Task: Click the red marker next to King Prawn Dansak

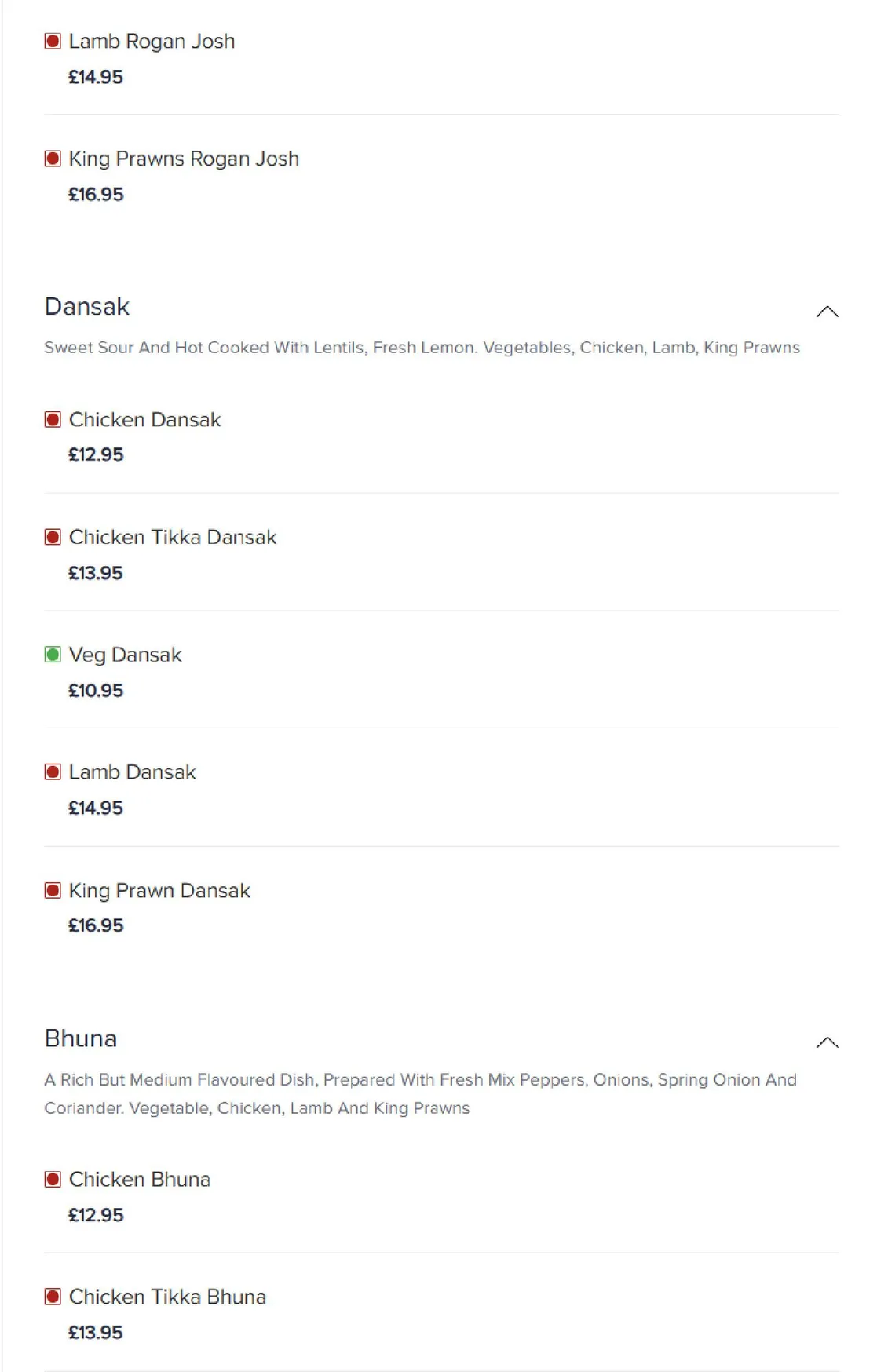Action: pyautogui.click(x=53, y=890)
